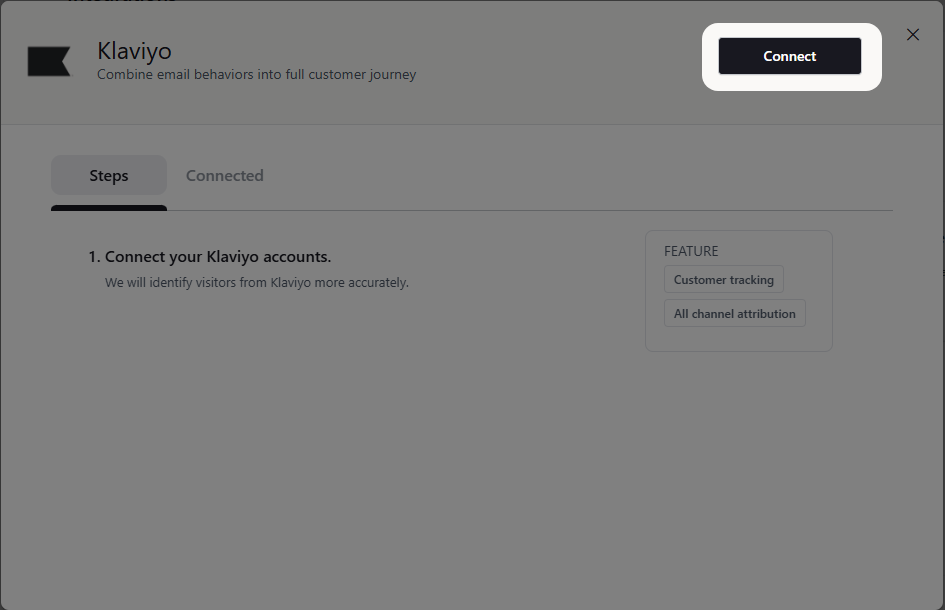The width and height of the screenshot is (945, 610).
Task: Click the All channel attribution feature chip
Action: tap(734, 313)
